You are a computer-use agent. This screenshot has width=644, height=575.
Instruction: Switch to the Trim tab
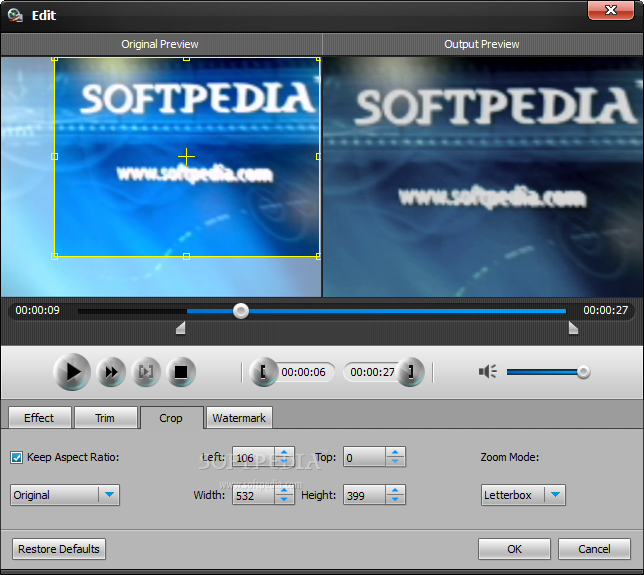point(105,418)
